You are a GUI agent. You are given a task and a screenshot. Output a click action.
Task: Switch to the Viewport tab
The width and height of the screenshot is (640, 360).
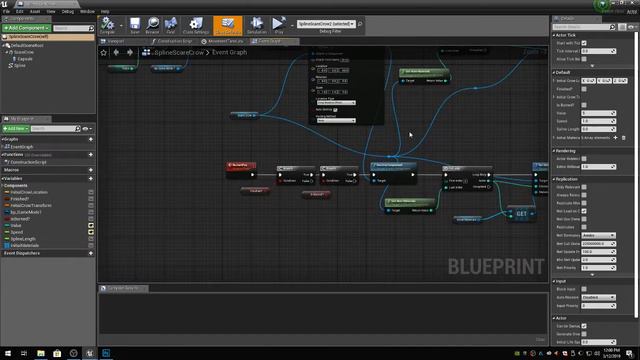pyautogui.click(x=115, y=41)
